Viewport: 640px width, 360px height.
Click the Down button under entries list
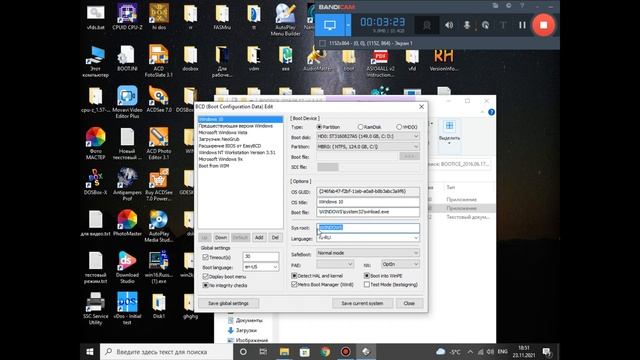[221, 238]
